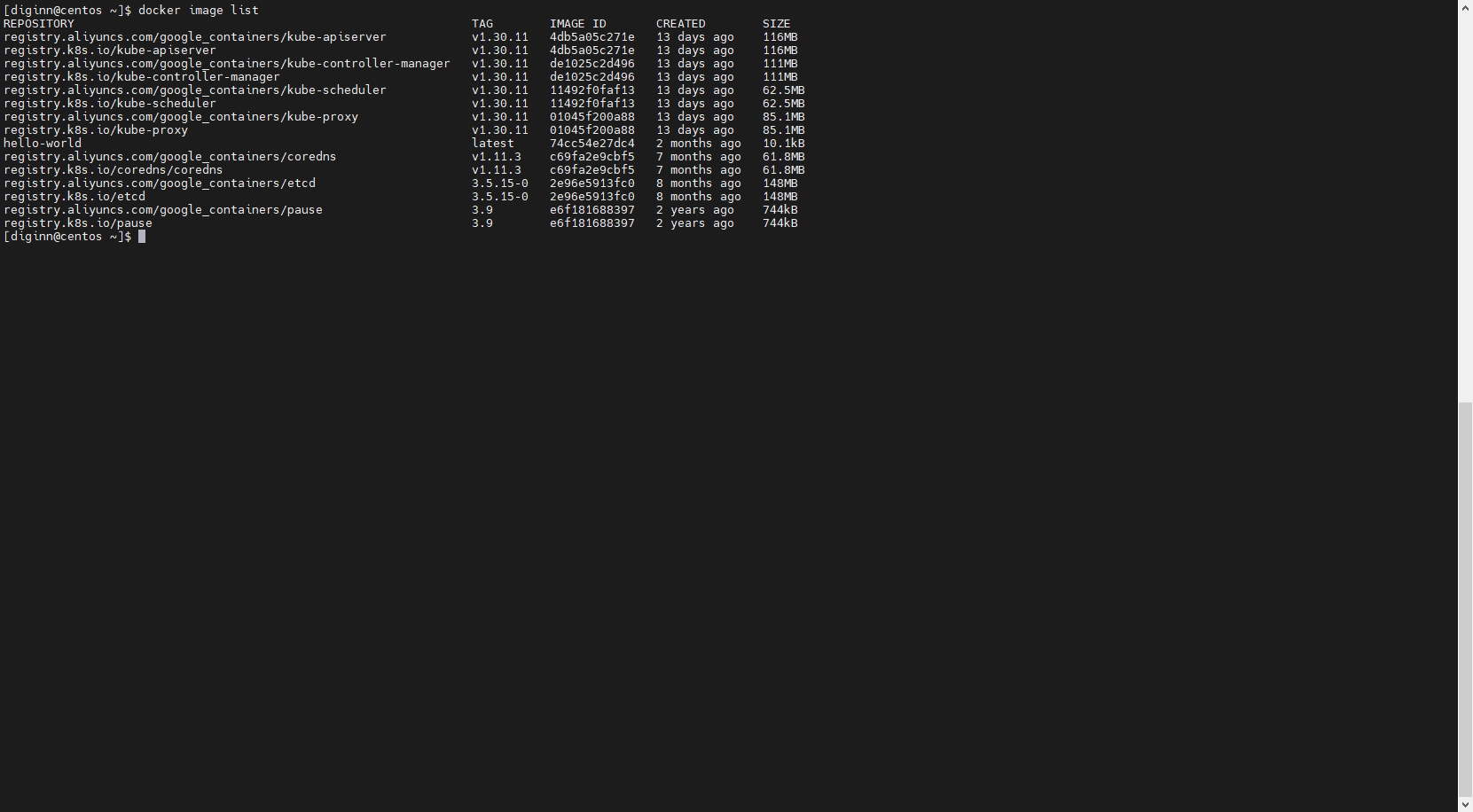
Task: Click the aliyuncs kube-controller-manager repository entry
Action: tap(227, 64)
